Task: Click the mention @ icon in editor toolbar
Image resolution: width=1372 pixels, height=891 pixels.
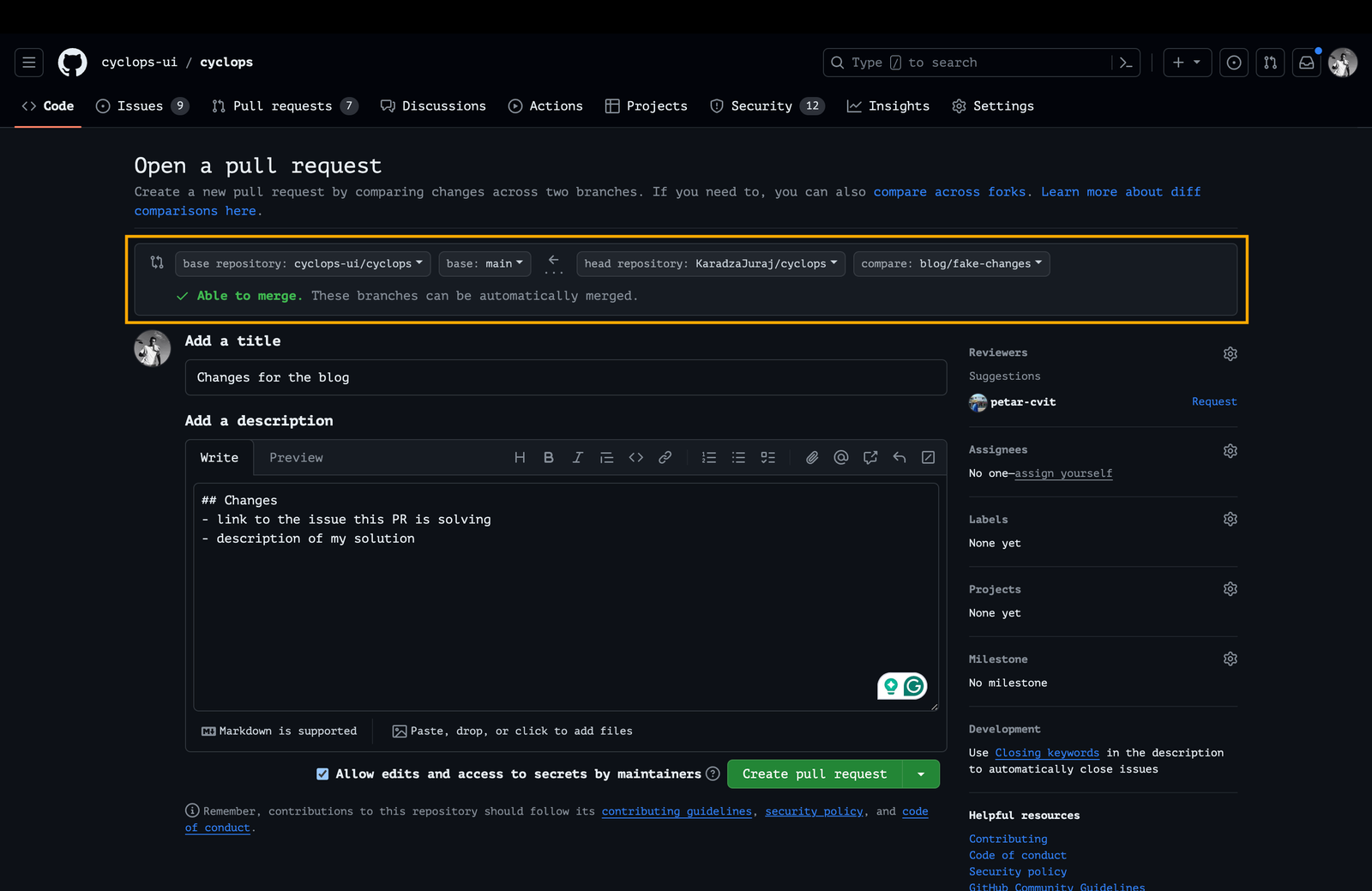Action: click(x=840, y=458)
